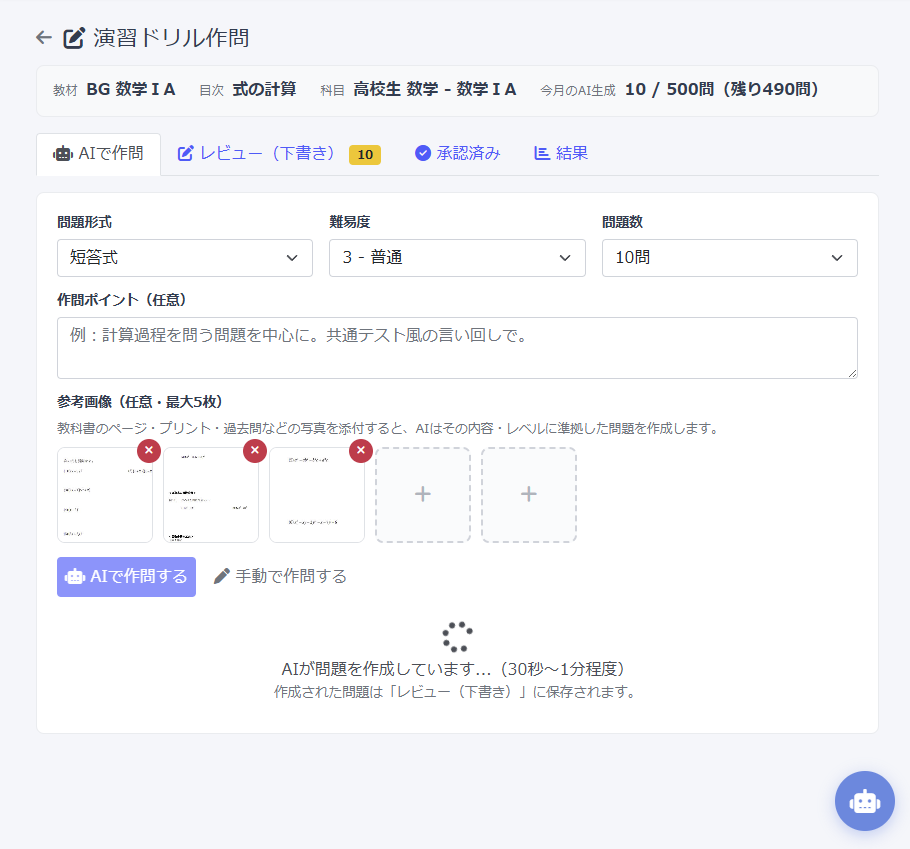
Task: Click the 科目 value 高校生 数学 - 数学ⅠA
Action: point(435,89)
